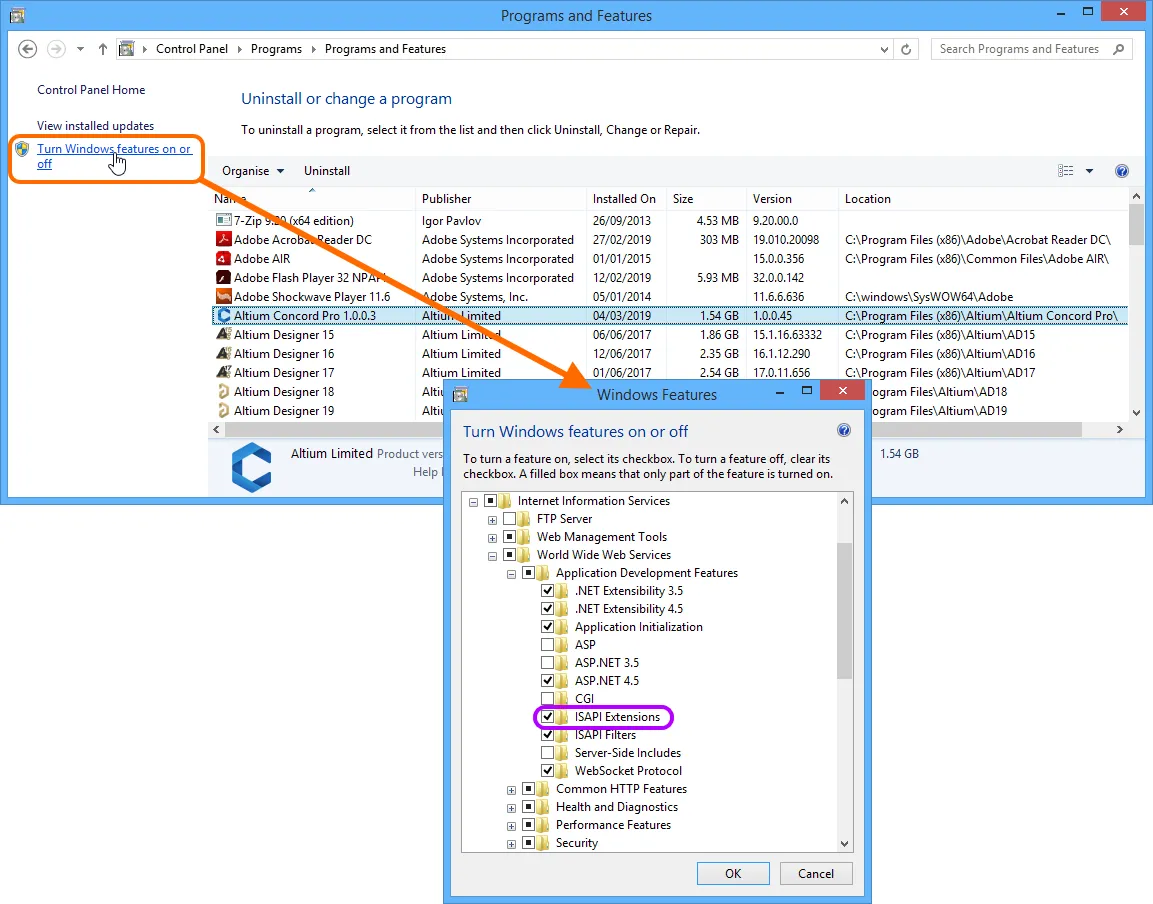Change view using the view icon
The height and width of the screenshot is (904, 1153).
pyautogui.click(x=1065, y=171)
